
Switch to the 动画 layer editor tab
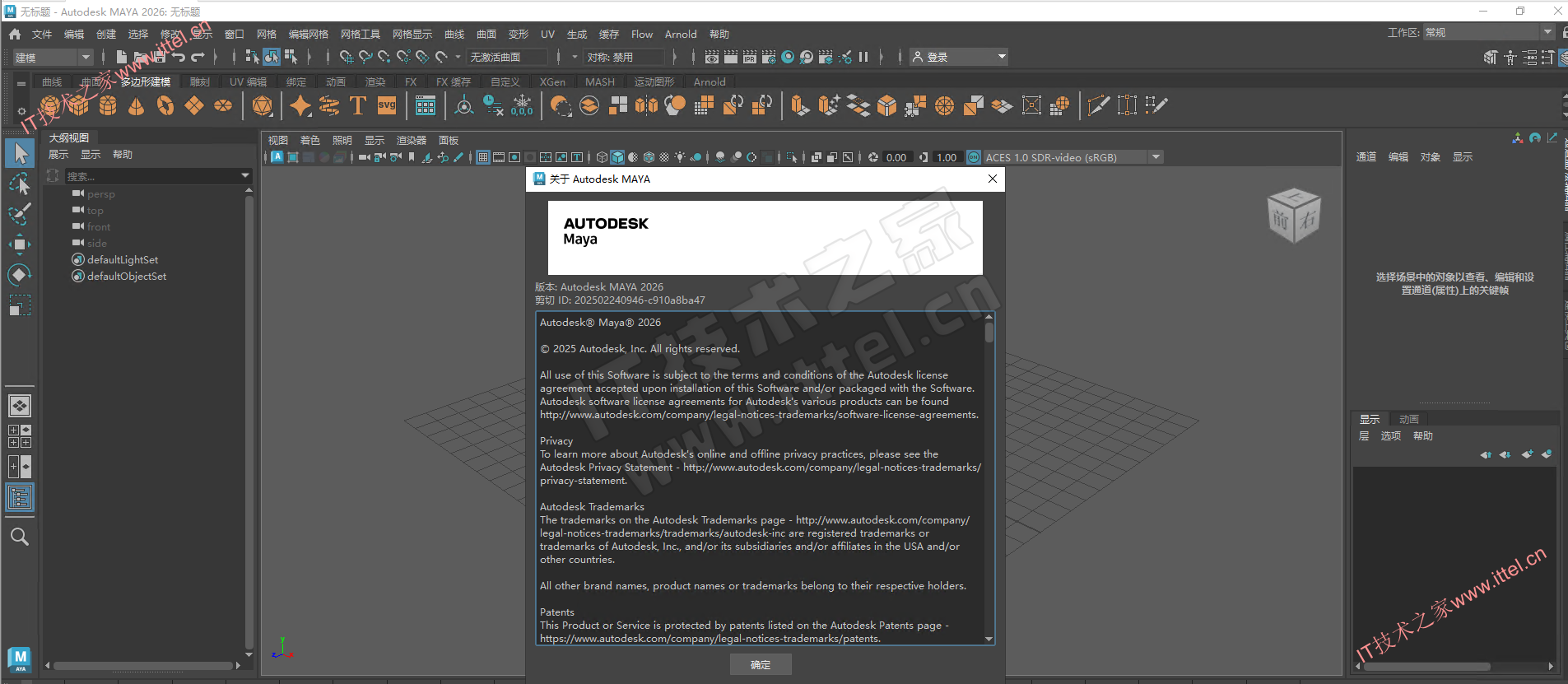tap(1409, 419)
